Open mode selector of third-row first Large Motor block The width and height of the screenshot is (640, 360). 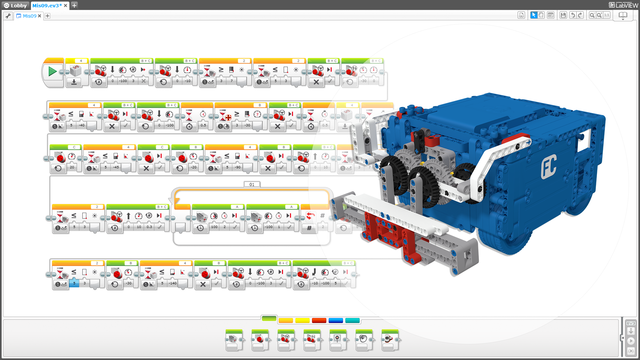coord(58,168)
